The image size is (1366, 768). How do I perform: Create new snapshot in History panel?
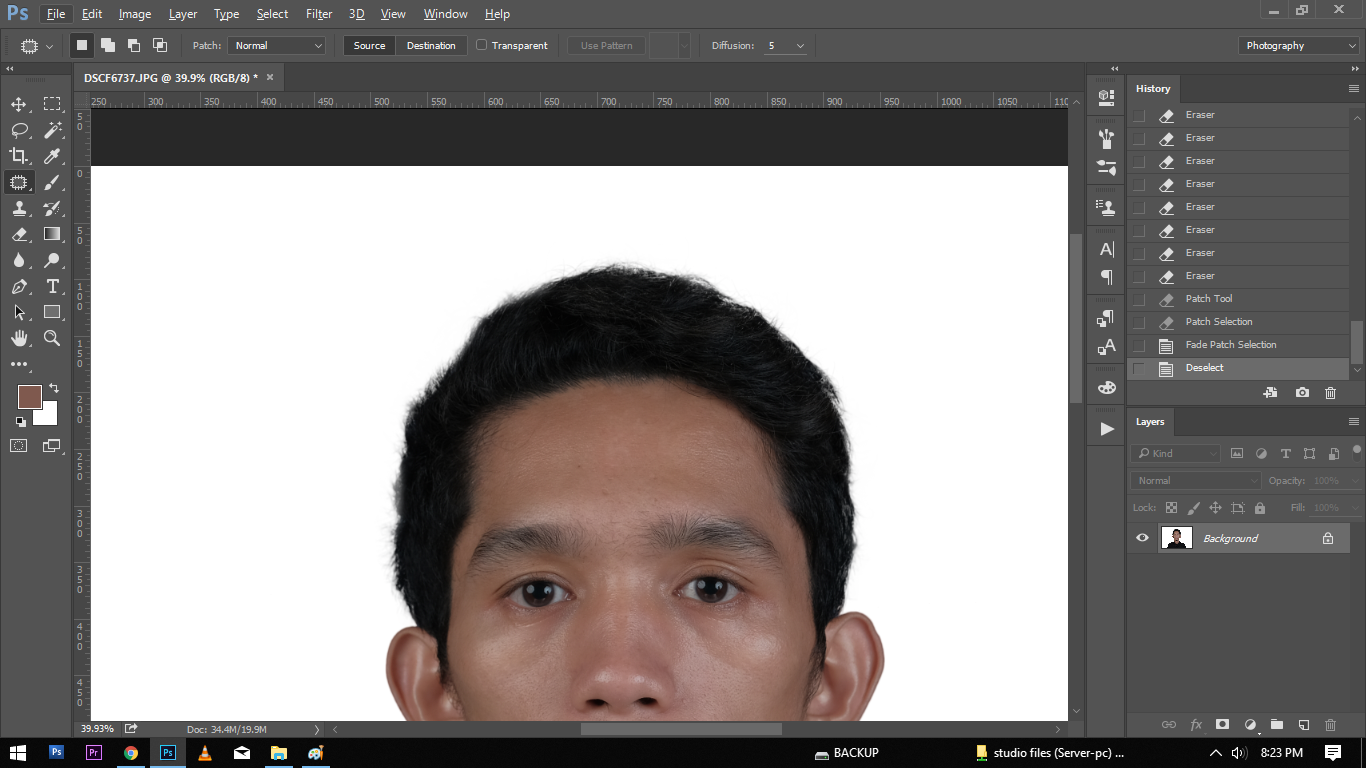coord(1302,393)
